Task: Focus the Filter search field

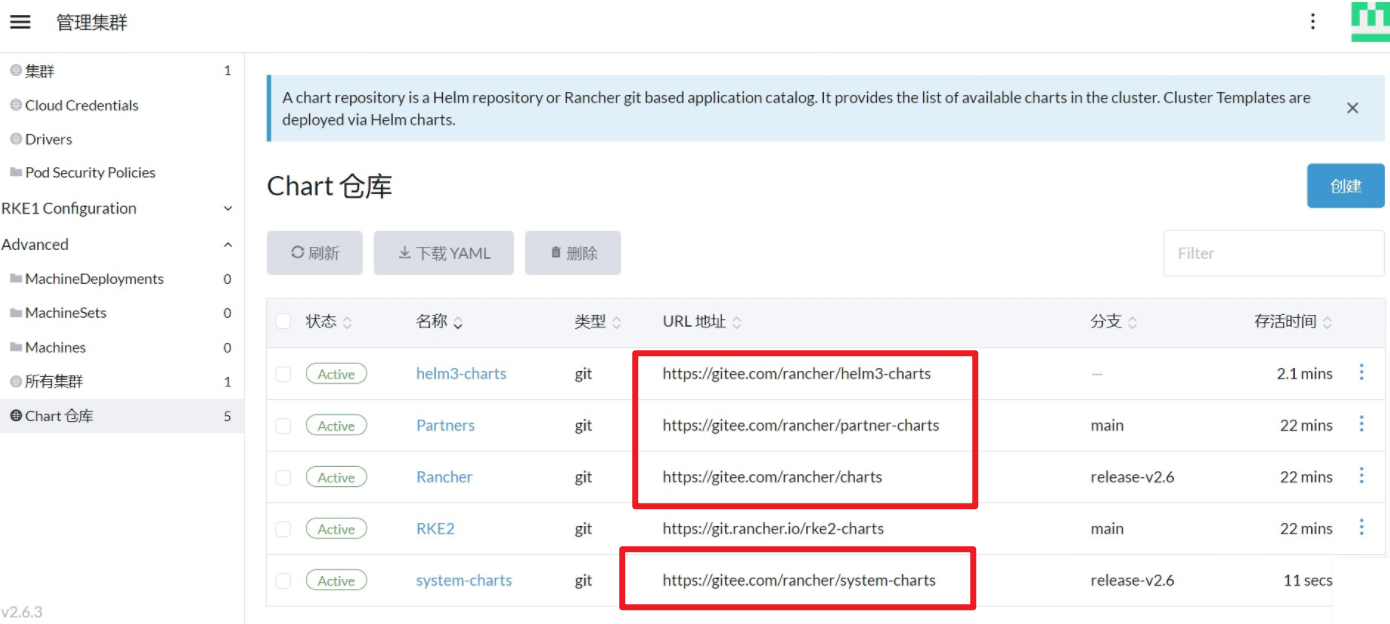Action: [1273, 253]
